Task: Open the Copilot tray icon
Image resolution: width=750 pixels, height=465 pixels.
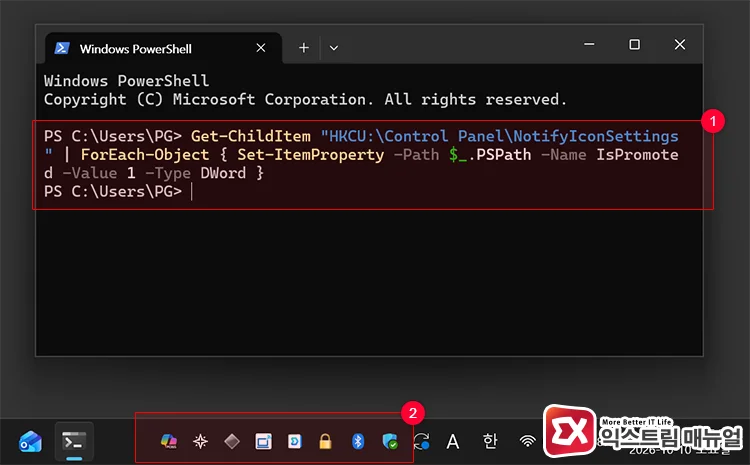Action: coord(168,441)
